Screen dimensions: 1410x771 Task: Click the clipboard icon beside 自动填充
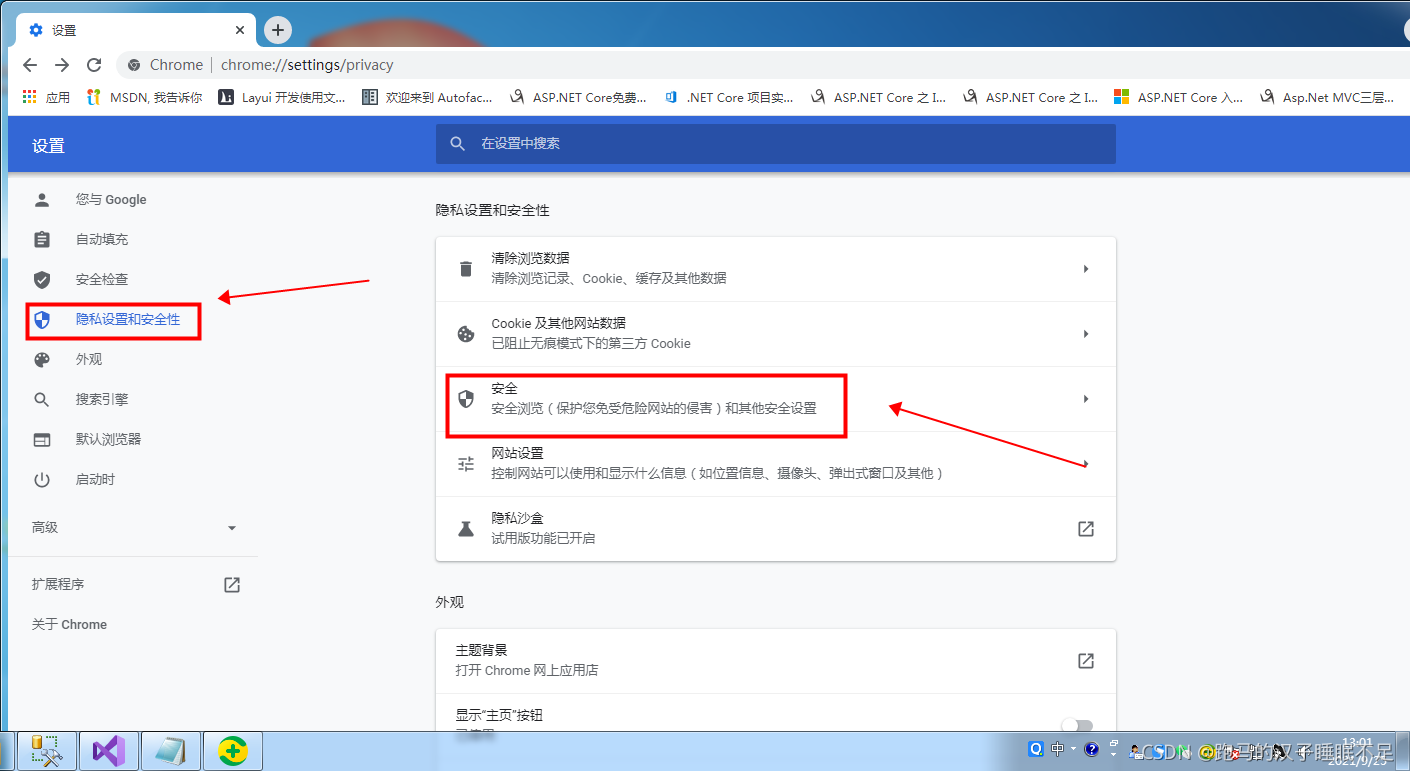pos(42,240)
